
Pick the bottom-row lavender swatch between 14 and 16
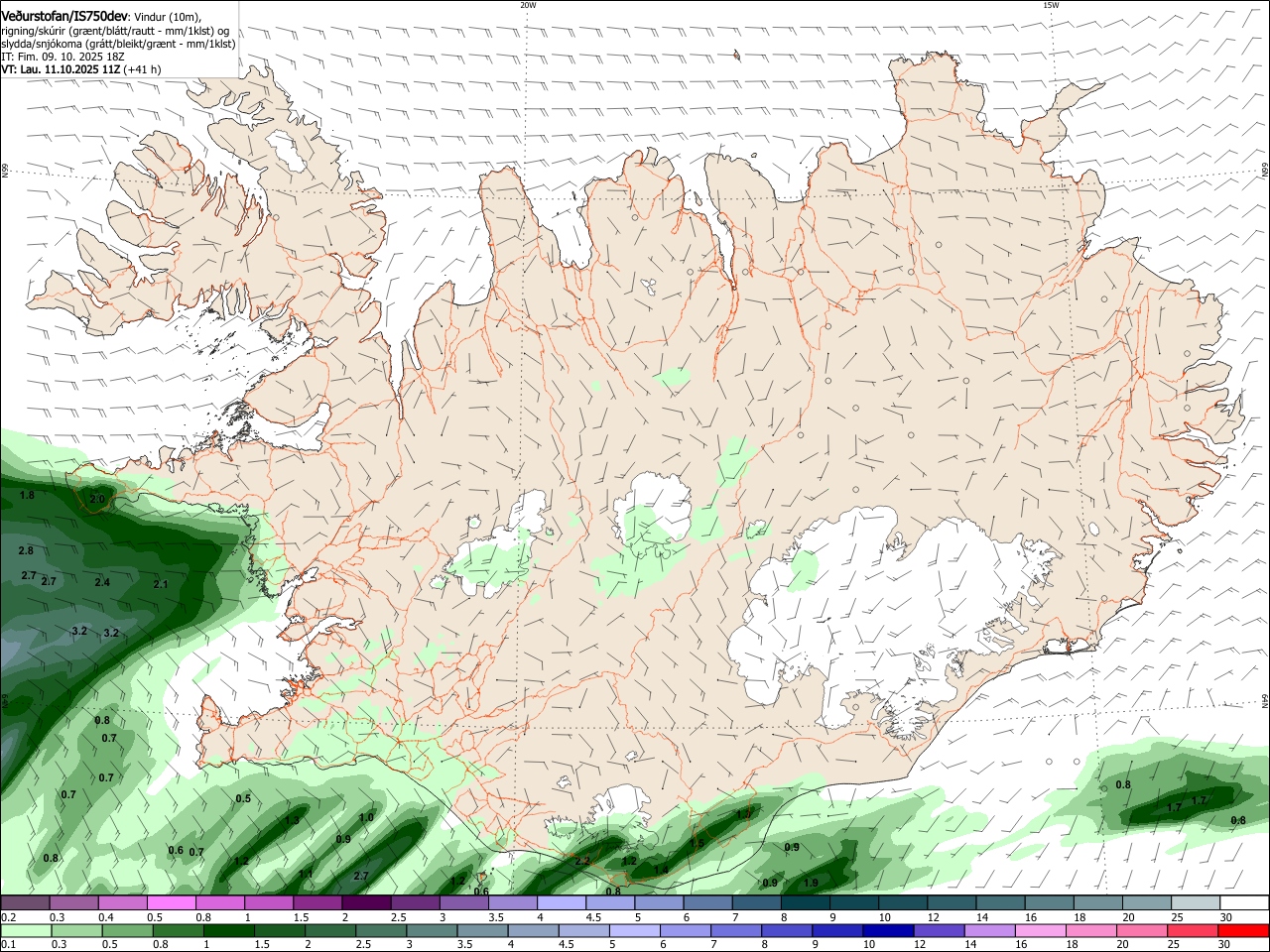(990, 930)
